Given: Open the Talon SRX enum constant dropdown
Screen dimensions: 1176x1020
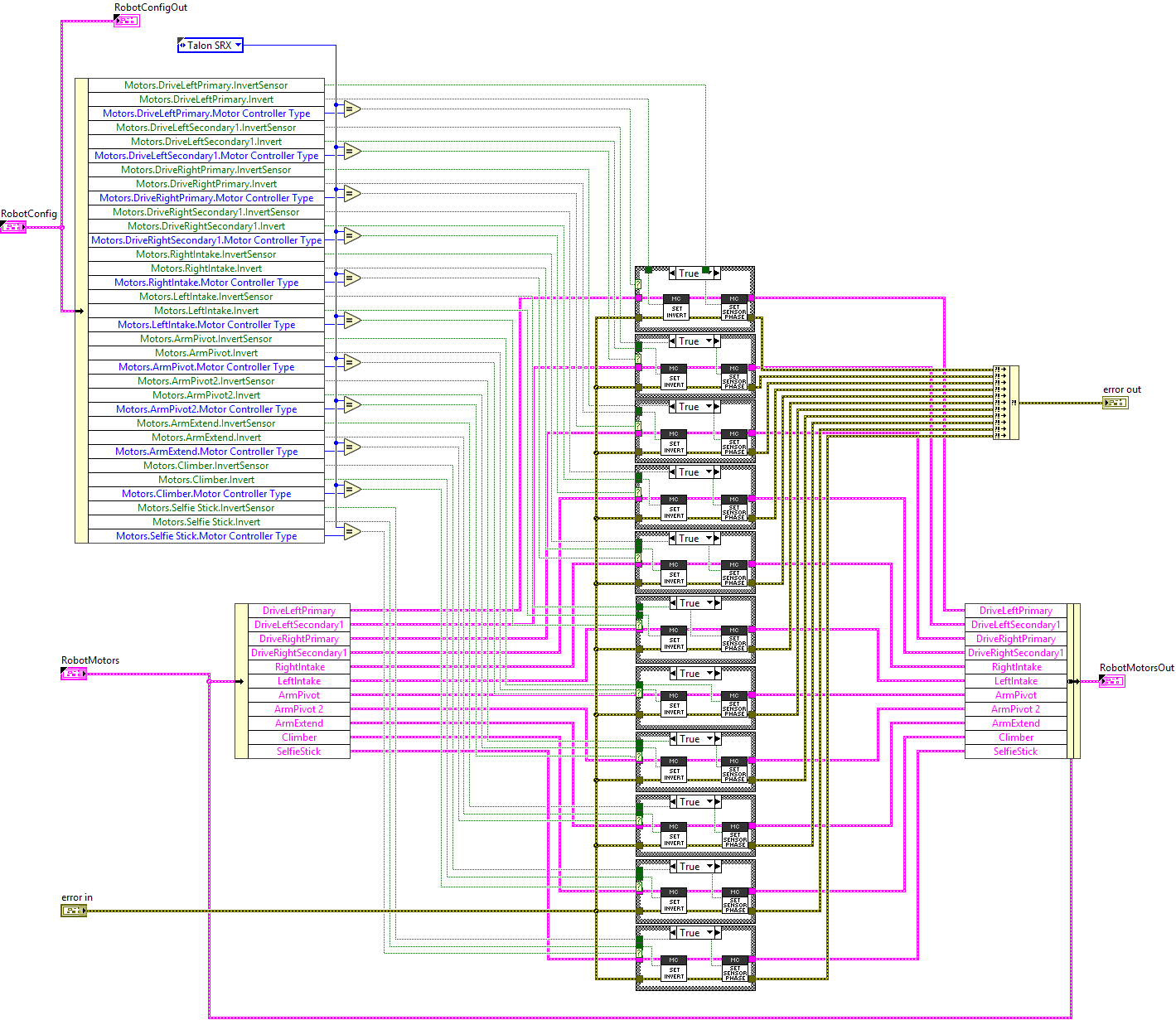Looking at the screenshot, I should pos(239,46).
